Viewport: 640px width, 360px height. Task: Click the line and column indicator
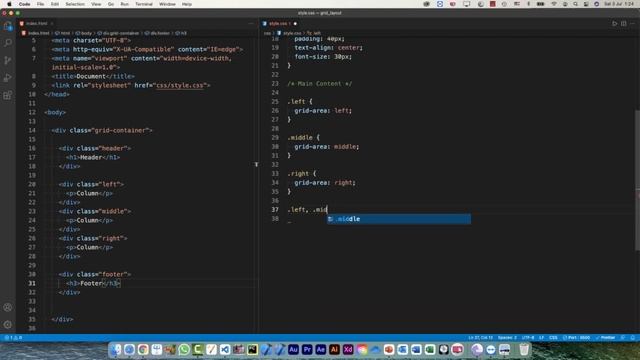(x=480, y=338)
